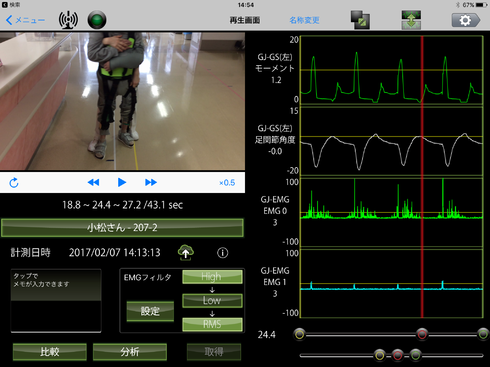Tap the battery 67% status indicator

click(x=475, y=5)
